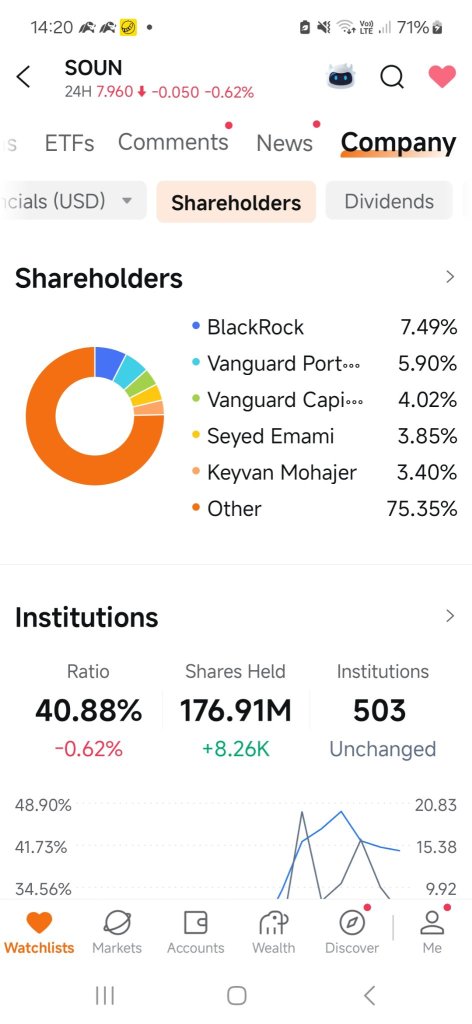
Task: Open search with the magnifier icon
Action: click(x=392, y=77)
